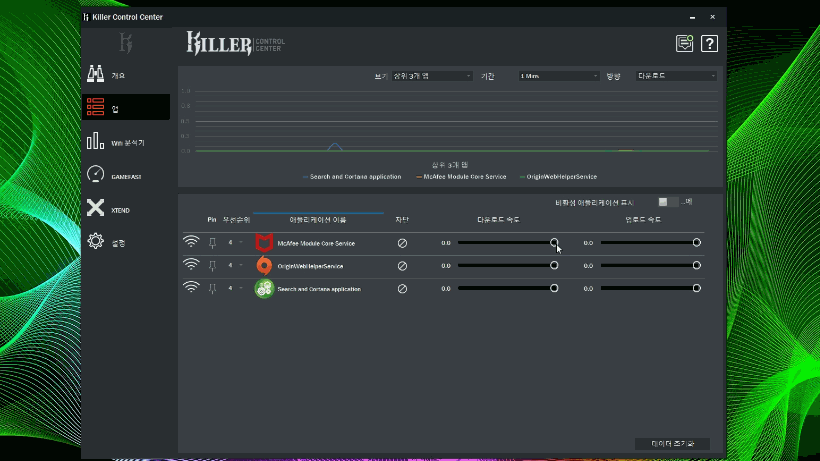The height and width of the screenshot is (461, 820).
Task: Click the WiFi icon for OriginWebHelperService
Action: coord(191,265)
